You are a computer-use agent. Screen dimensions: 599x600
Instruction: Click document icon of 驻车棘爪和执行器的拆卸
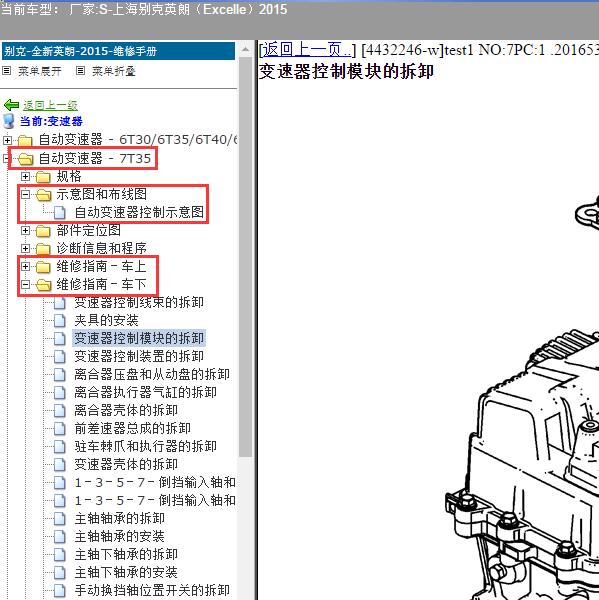tap(60, 446)
